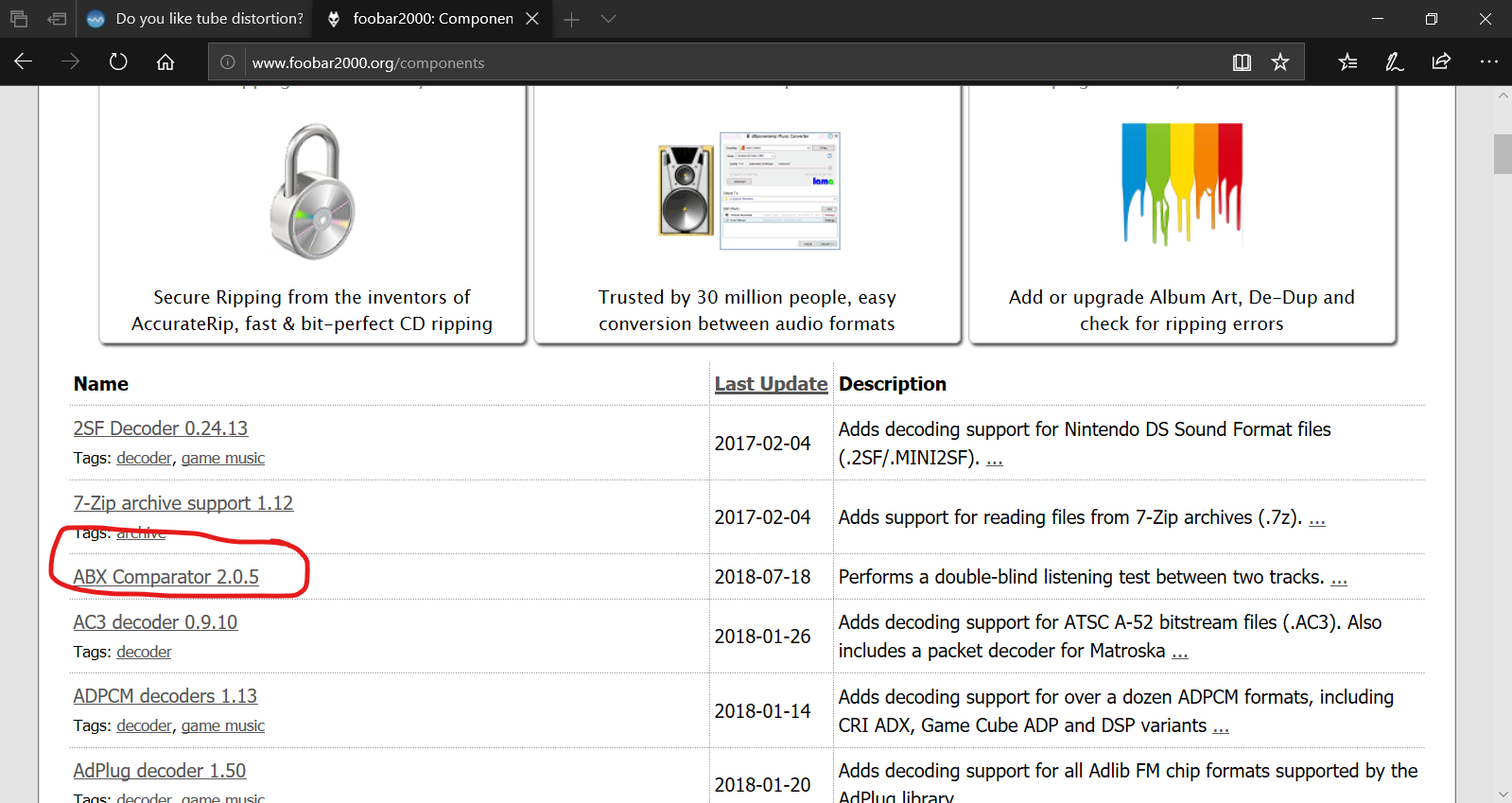
Task: Go to the browser home page
Action: coord(165,61)
